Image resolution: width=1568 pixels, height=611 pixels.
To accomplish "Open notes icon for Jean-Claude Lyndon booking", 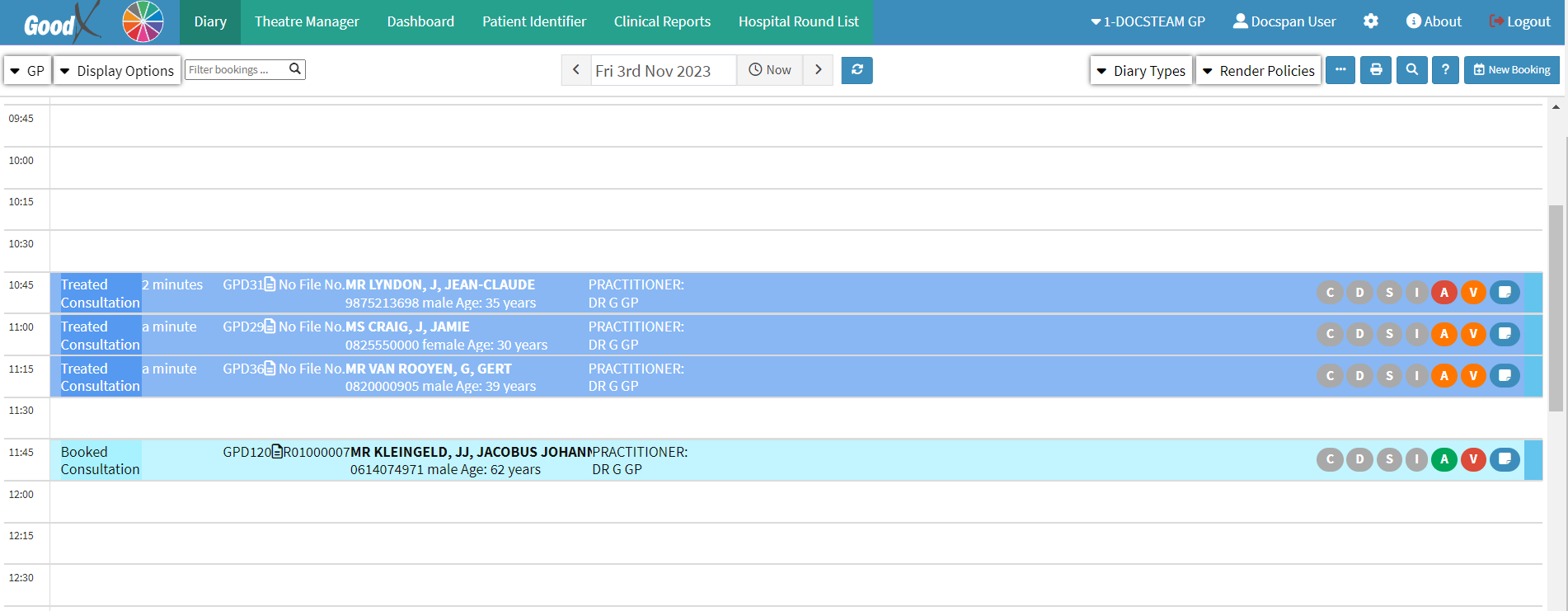I will coord(1504,293).
